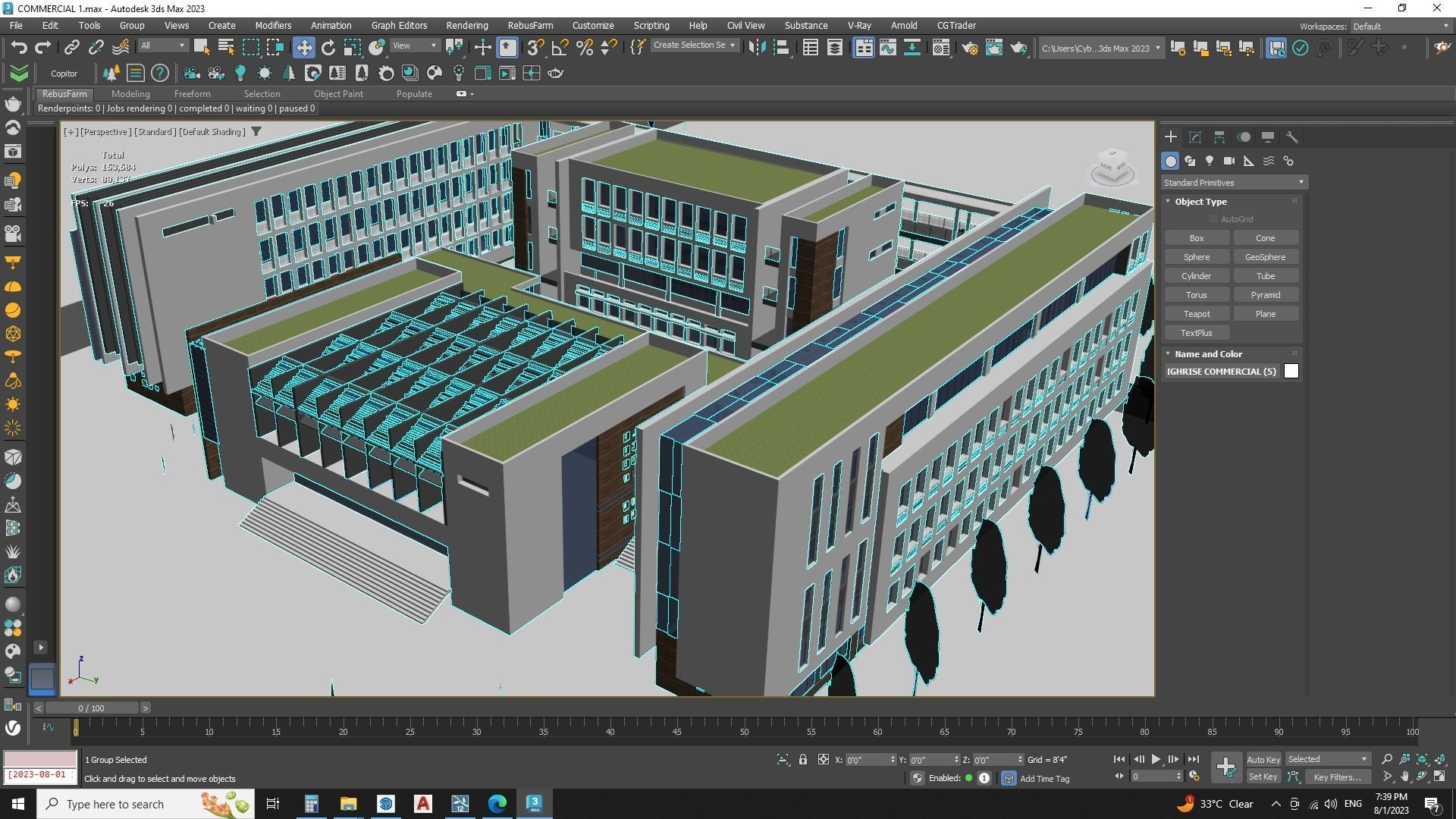The image size is (1456, 819).
Task: Open the Select by Name dialog
Action: 226,47
